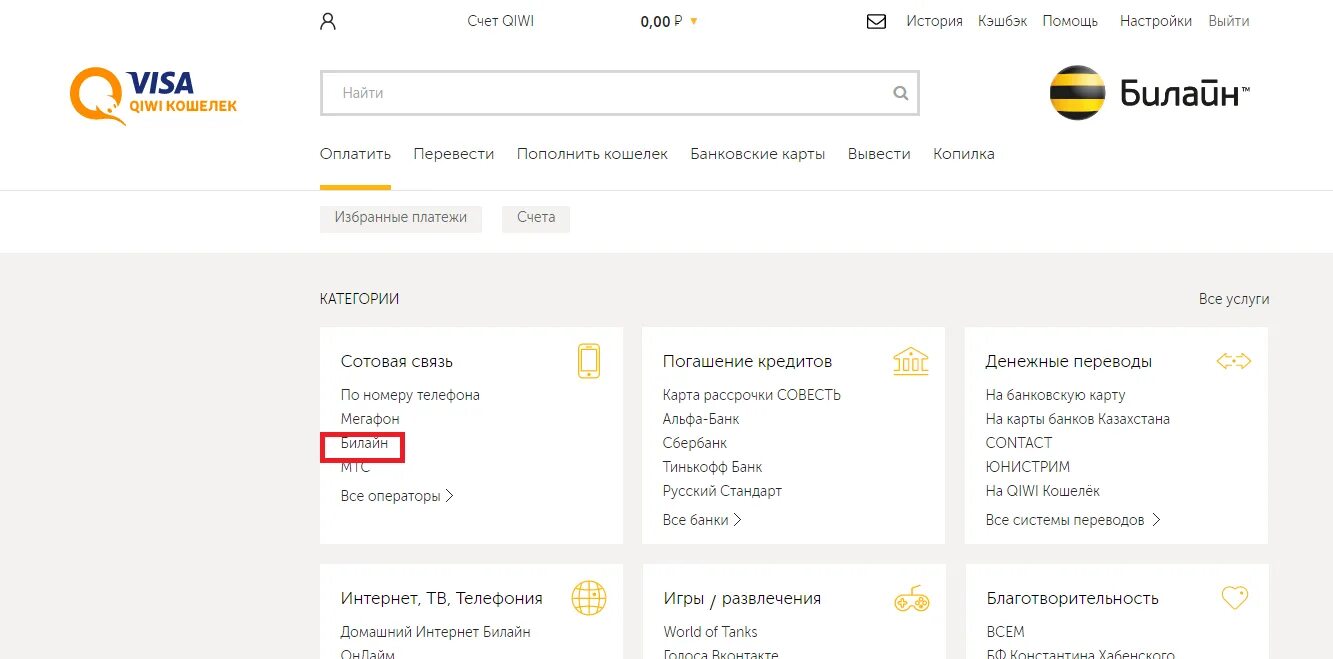1333x659 pixels.
Task: Click the mobile phone icon in Сотовая связь
Action: 589,361
